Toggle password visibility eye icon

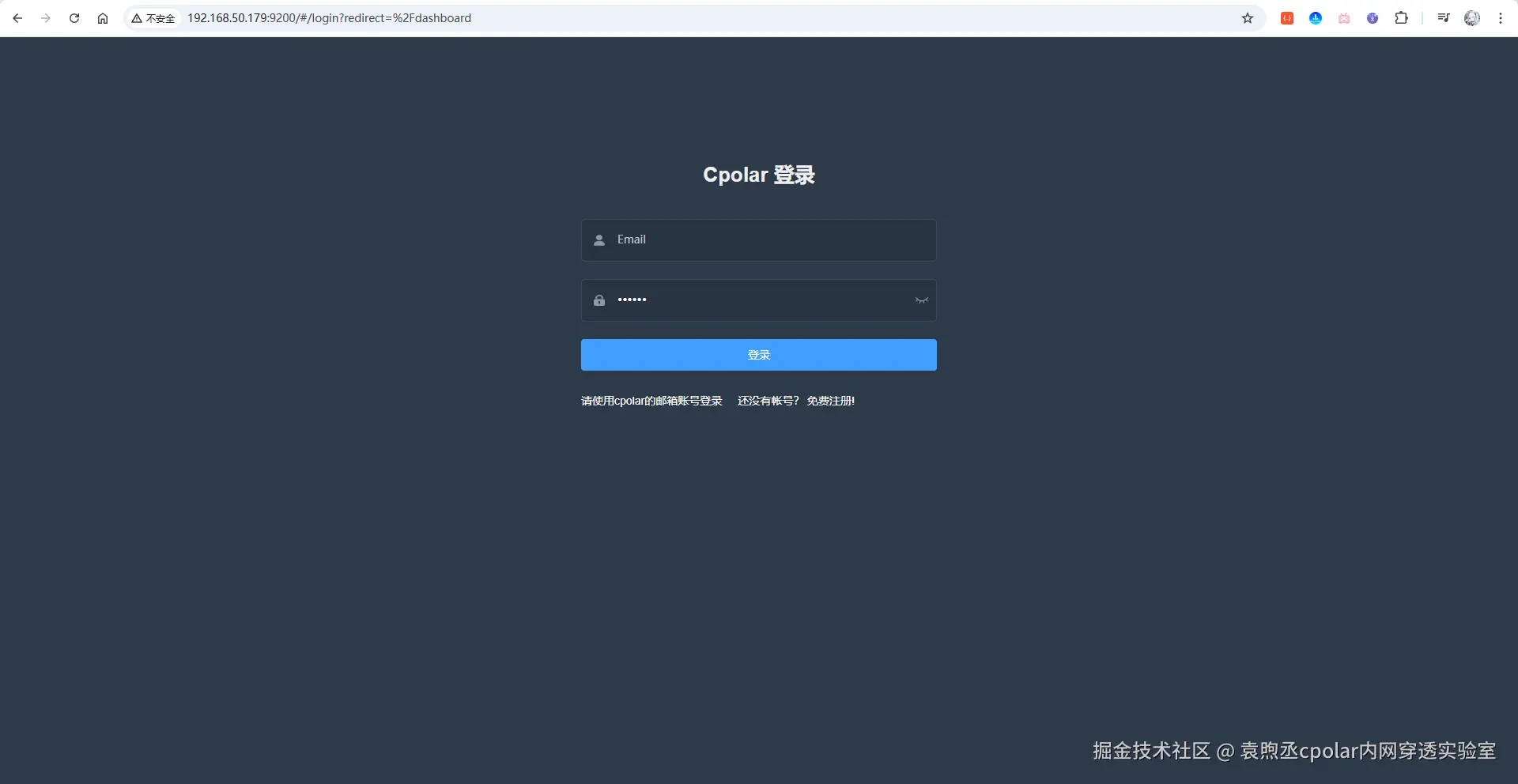[922, 300]
